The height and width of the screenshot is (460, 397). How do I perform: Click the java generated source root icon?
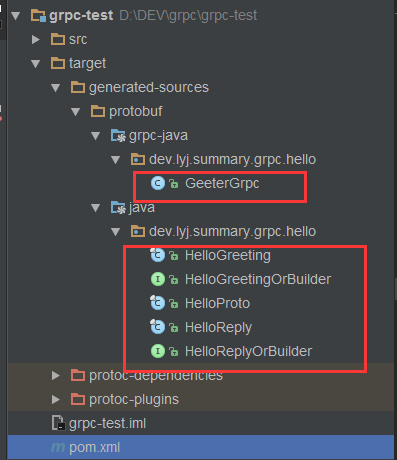tap(118, 208)
